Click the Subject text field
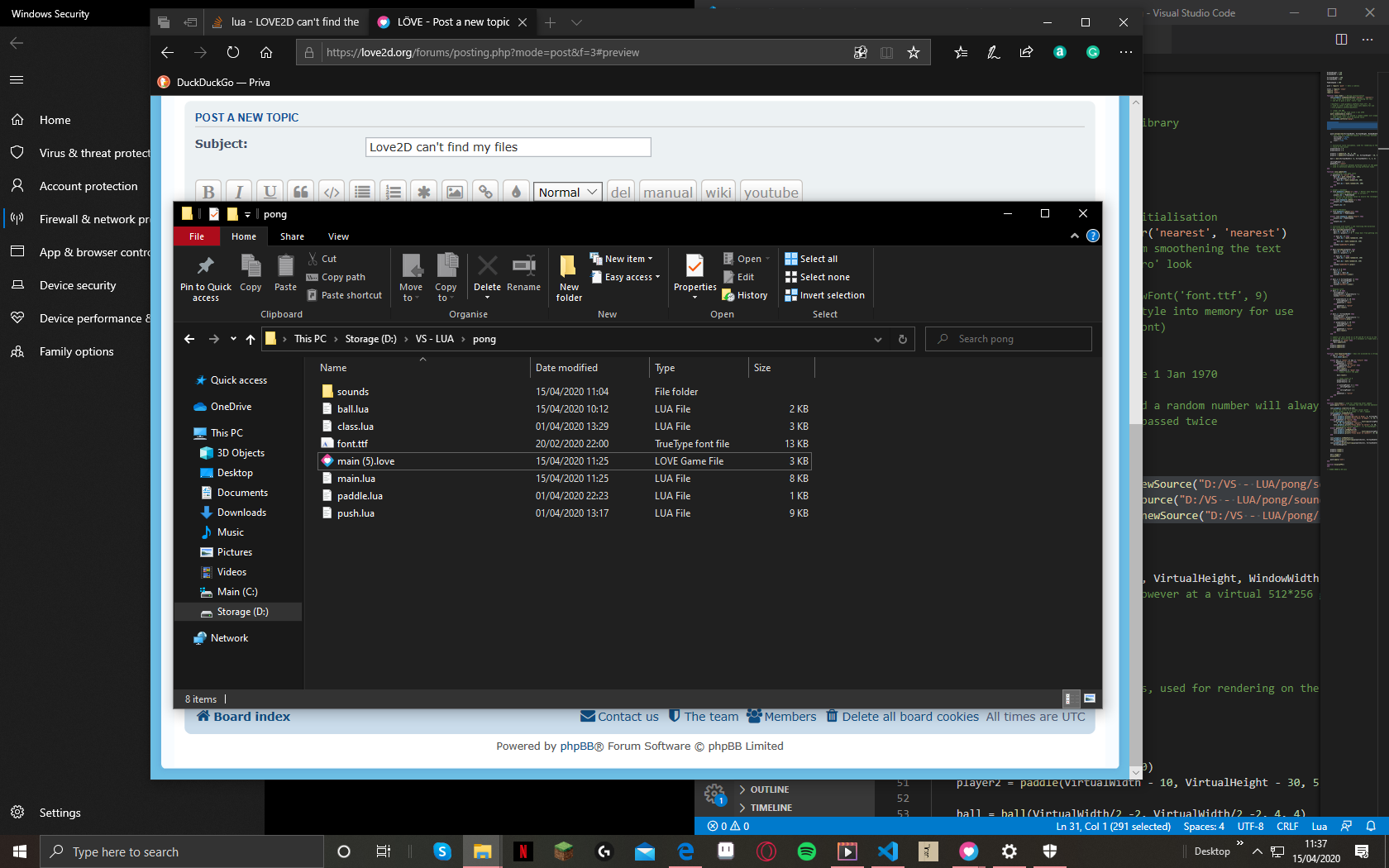The image size is (1389, 868). (x=508, y=147)
